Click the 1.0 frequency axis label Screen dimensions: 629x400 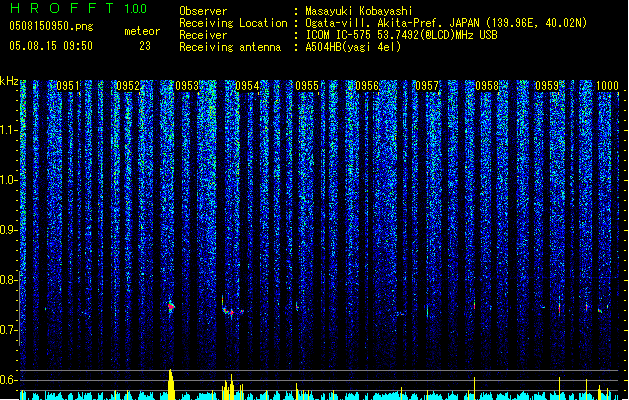click(9, 180)
